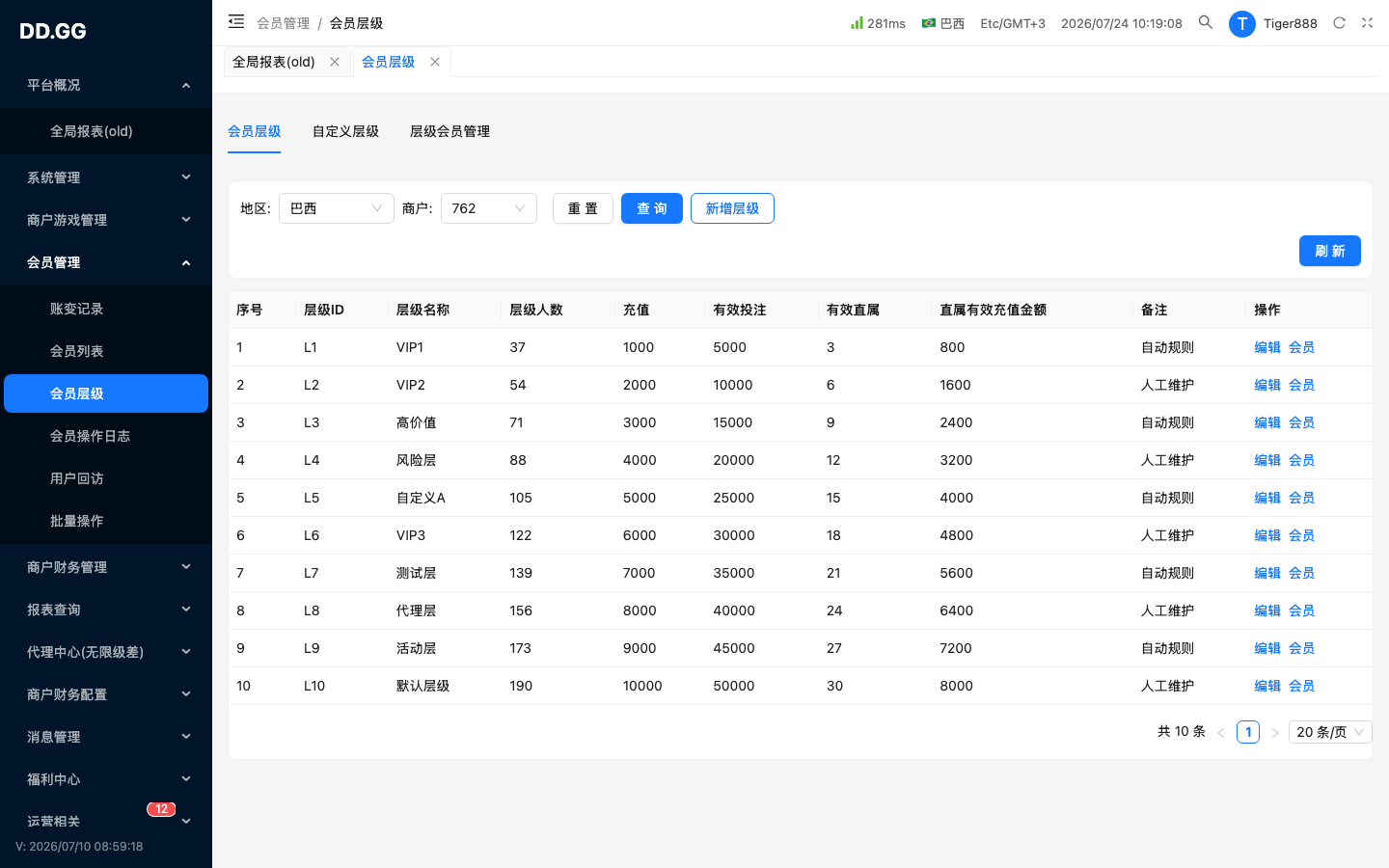Expand the 福利中心 menu group
Screen dimensions: 1389x868
(106, 779)
